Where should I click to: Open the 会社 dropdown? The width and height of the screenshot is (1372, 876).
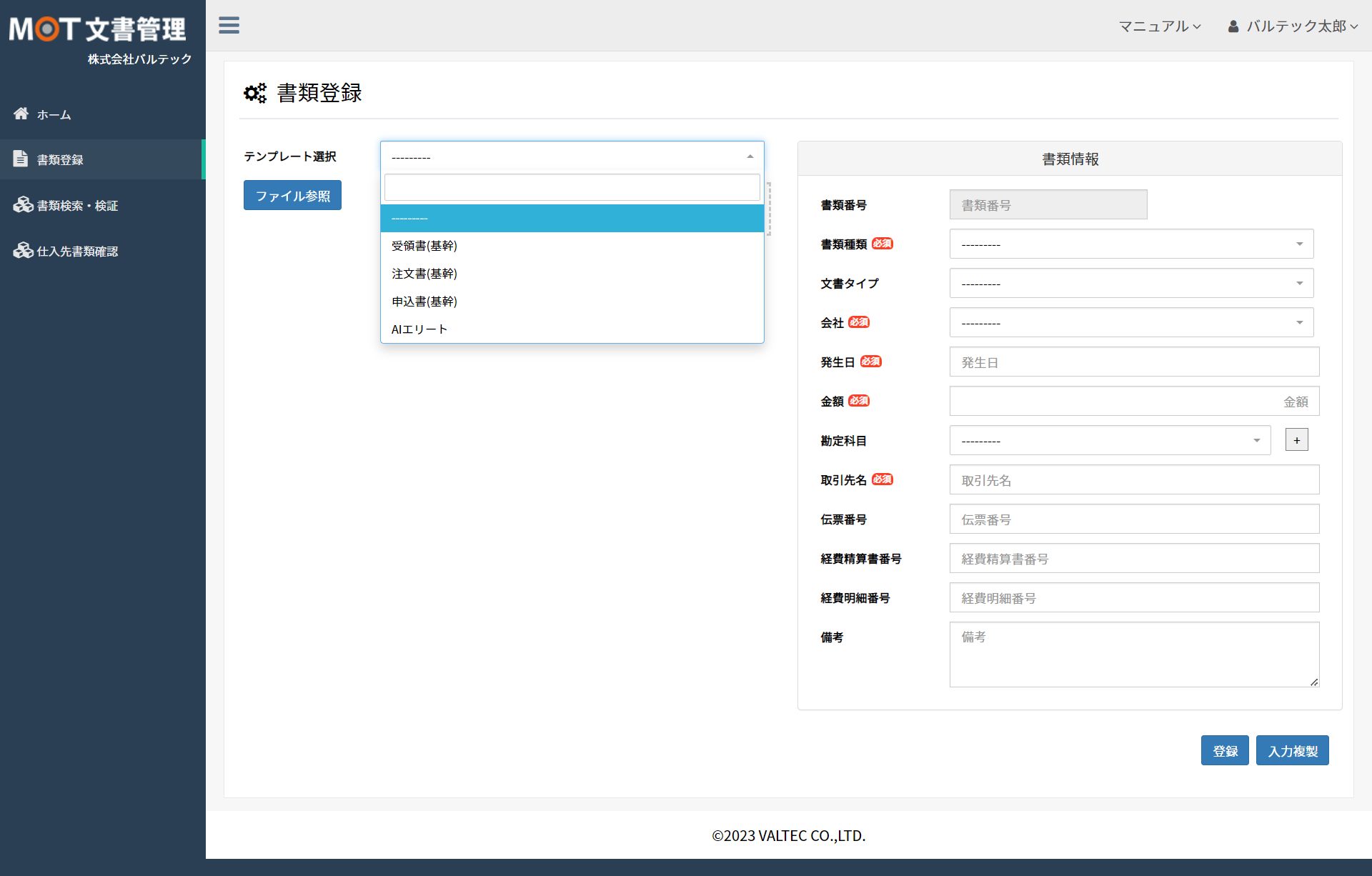tap(1131, 323)
